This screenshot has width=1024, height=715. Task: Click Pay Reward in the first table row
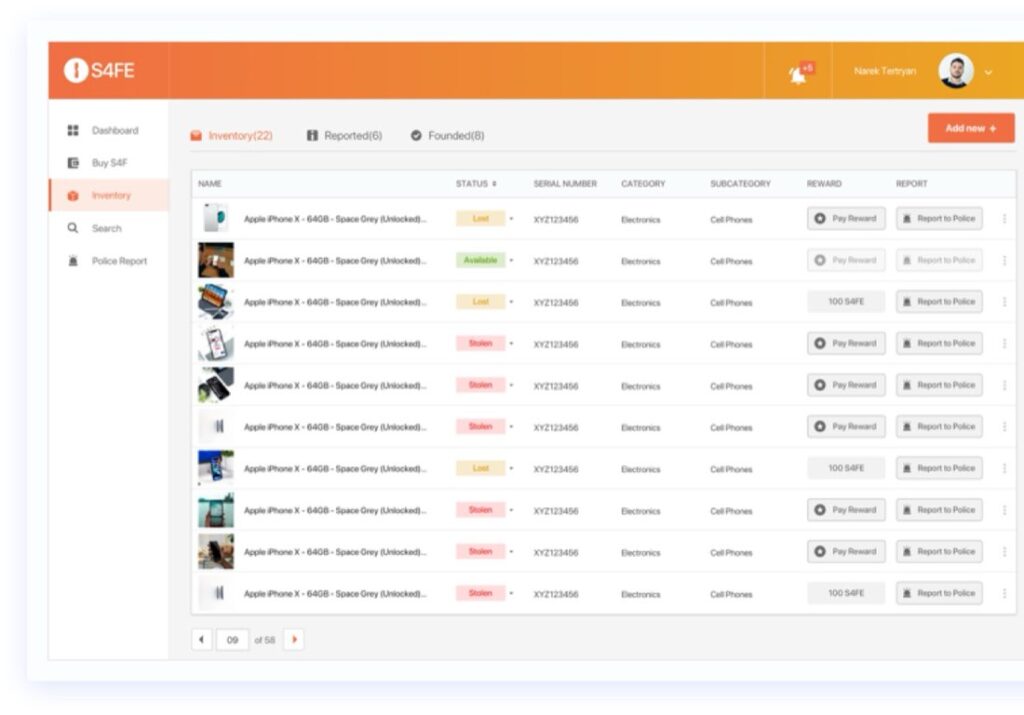pyautogui.click(x=846, y=218)
